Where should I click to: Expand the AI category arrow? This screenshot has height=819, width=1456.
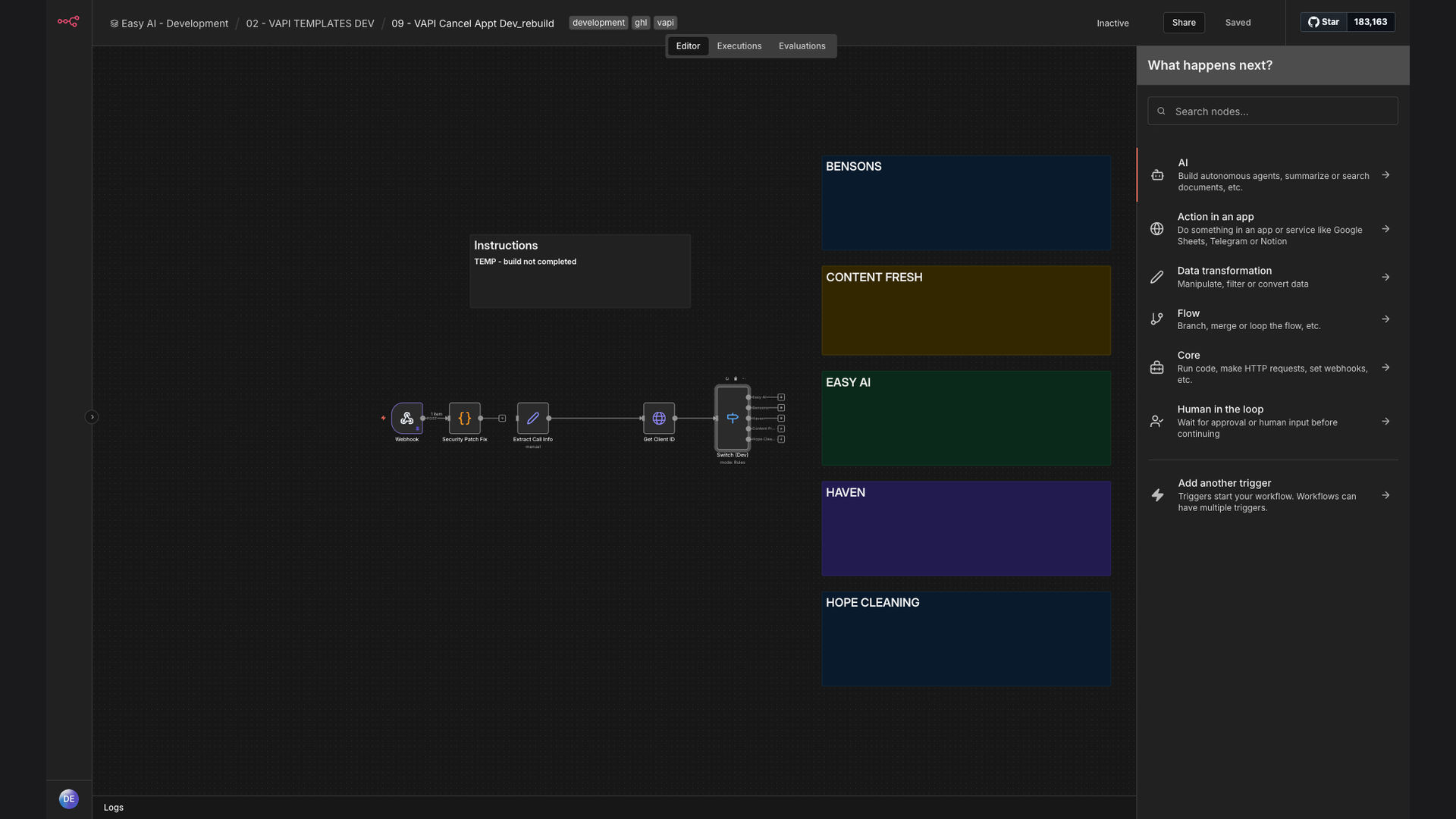point(1385,175)
